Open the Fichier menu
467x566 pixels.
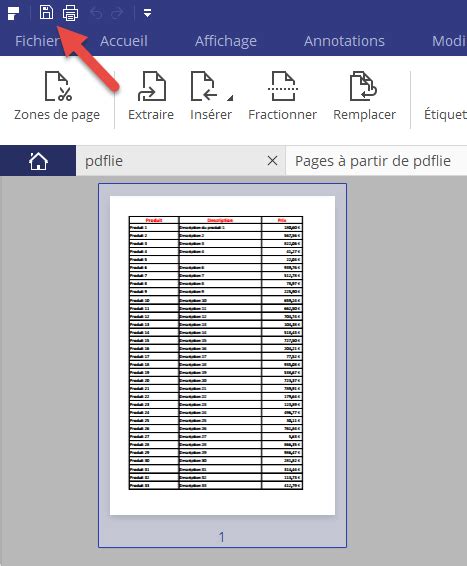[37, 41]
